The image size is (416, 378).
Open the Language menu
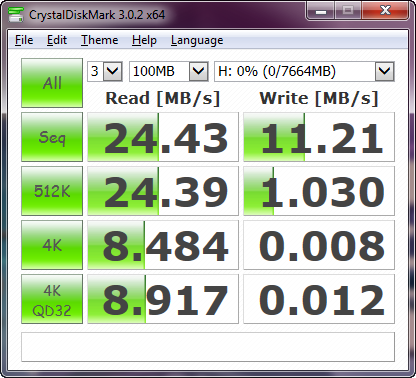(x=197, y=40)
